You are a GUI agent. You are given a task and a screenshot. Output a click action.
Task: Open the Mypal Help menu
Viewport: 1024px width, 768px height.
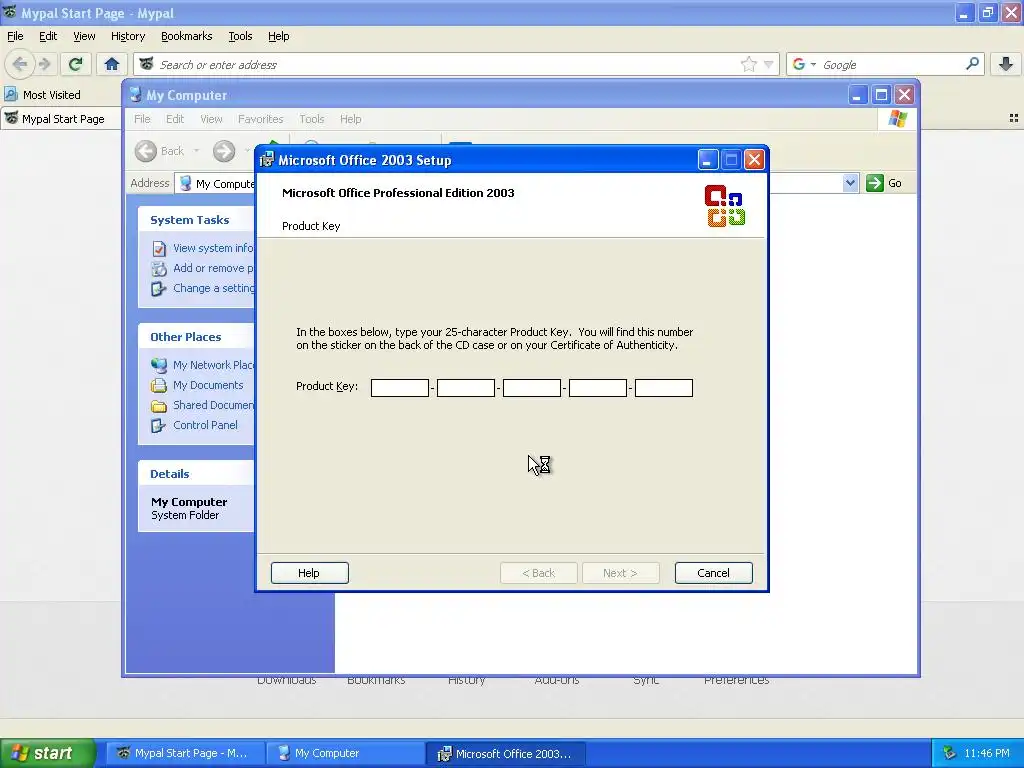[x=278, y=36]
